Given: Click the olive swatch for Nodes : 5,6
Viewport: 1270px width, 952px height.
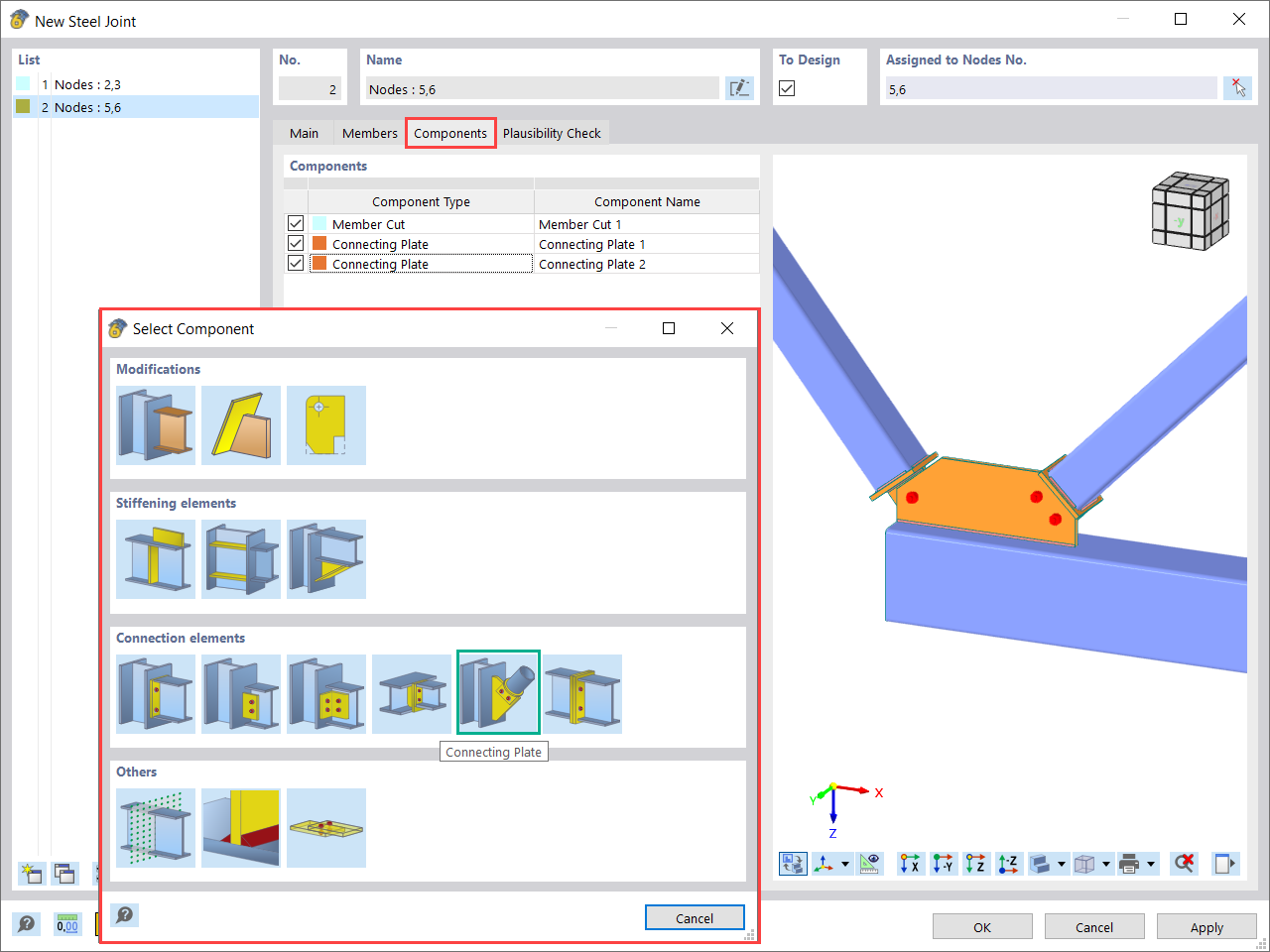Looking at the screenshot, I should (23, 107).
